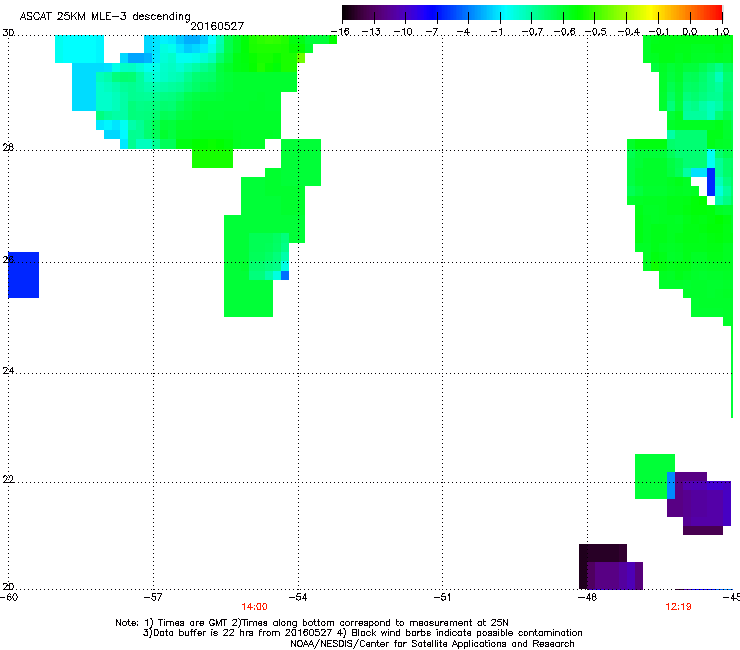The width and height of the screenshot is (740, 650).
Task: Click the blue data block near latitude 26
Action: click(24, 275)
